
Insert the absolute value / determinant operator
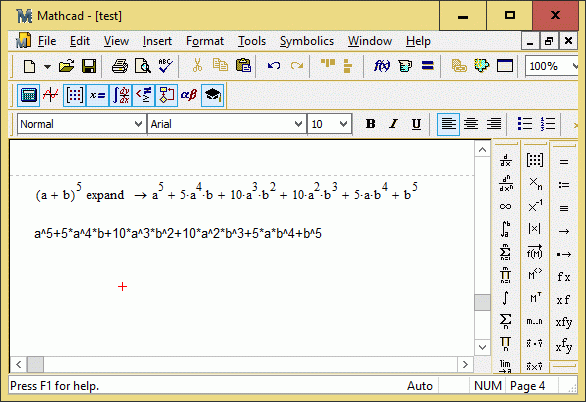tap(535, 229)
